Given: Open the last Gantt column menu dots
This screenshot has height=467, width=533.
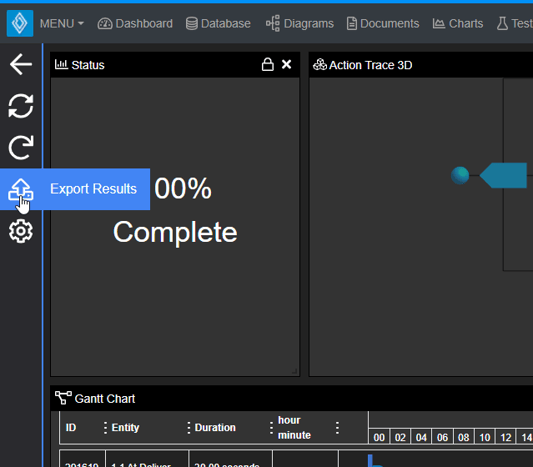Looking at the screenshot, I should 337,428.
